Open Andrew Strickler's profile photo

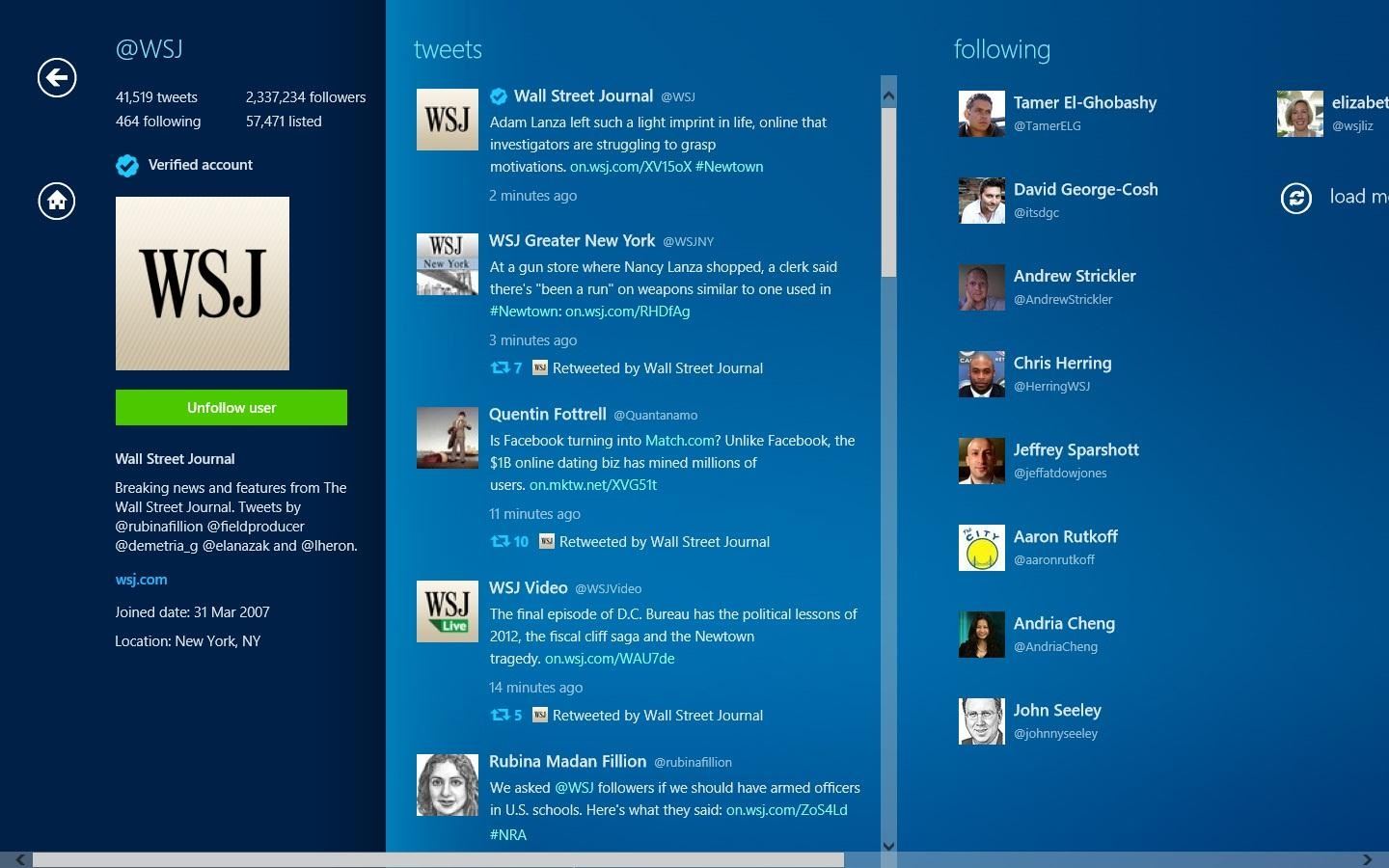[x=982, y=287]
